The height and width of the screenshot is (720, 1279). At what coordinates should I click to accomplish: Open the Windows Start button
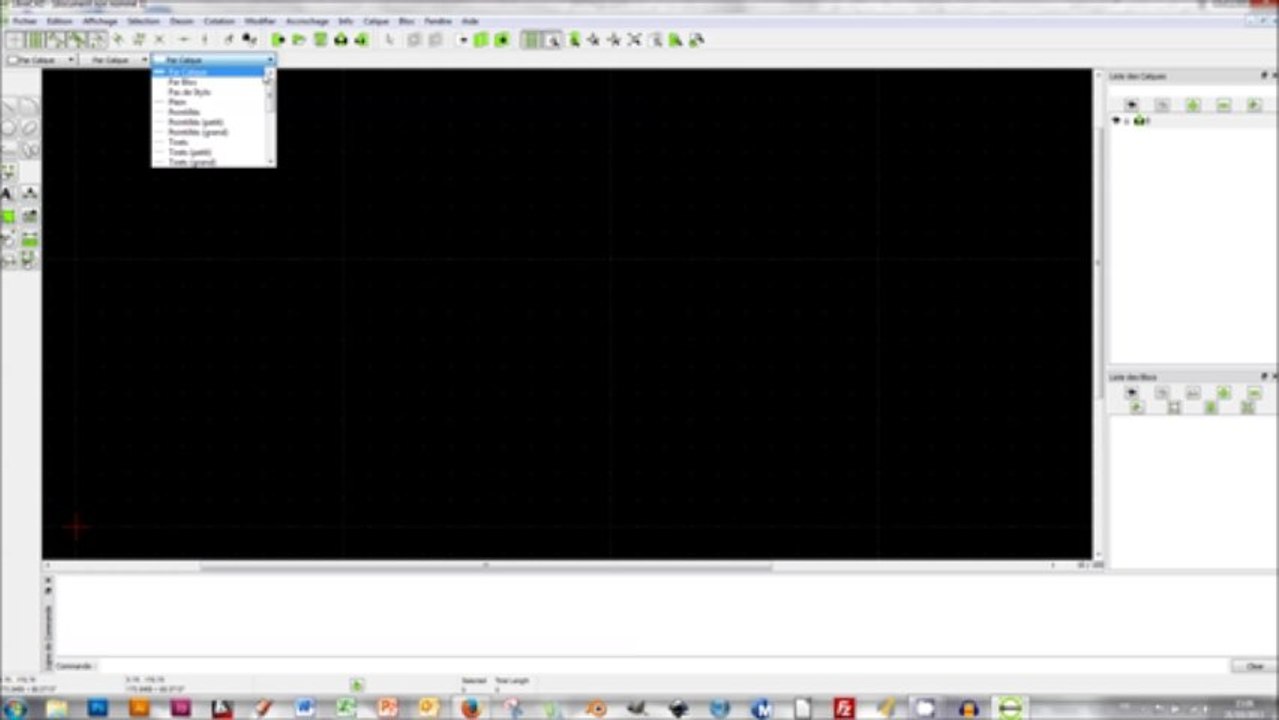coord(15,708)
